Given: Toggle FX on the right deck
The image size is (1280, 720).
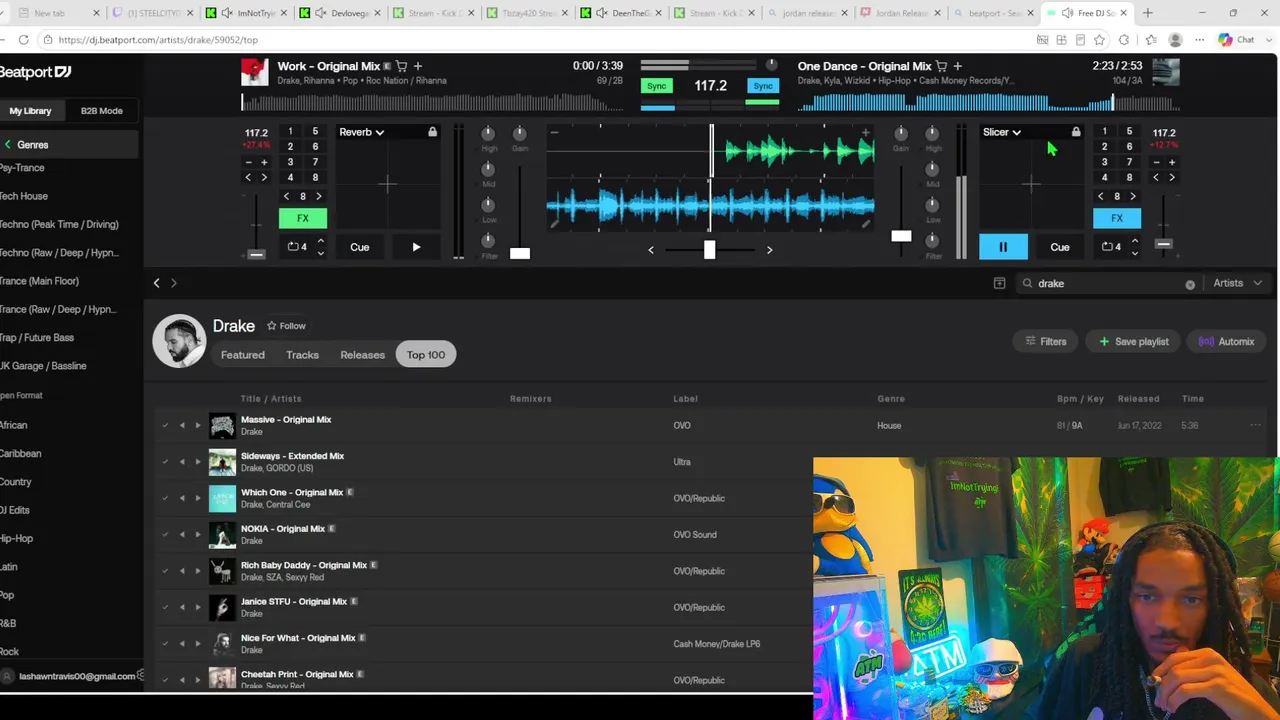Looking at the screenshot, I should click(x=1117, y=218).
